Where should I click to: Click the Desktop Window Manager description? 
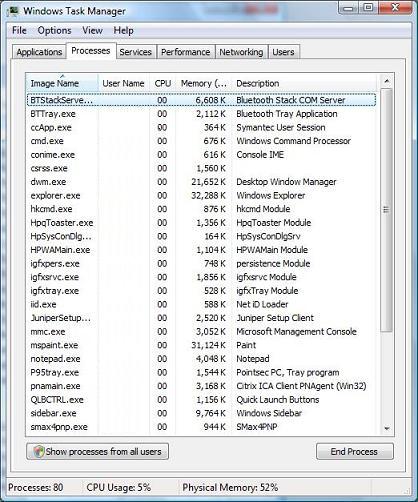(286, 182)
